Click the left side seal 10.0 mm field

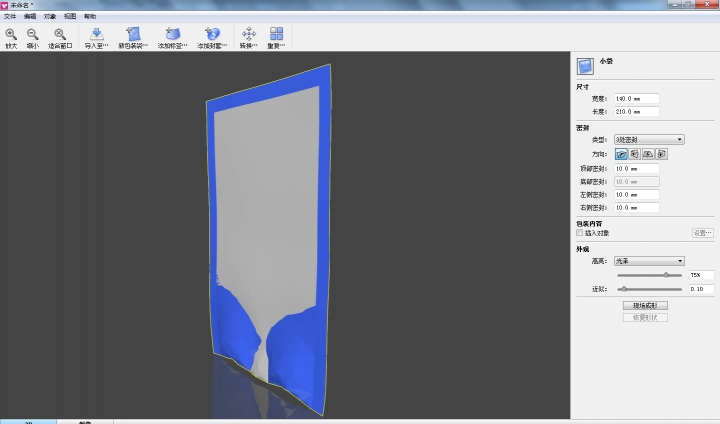(x=636, y=195)
